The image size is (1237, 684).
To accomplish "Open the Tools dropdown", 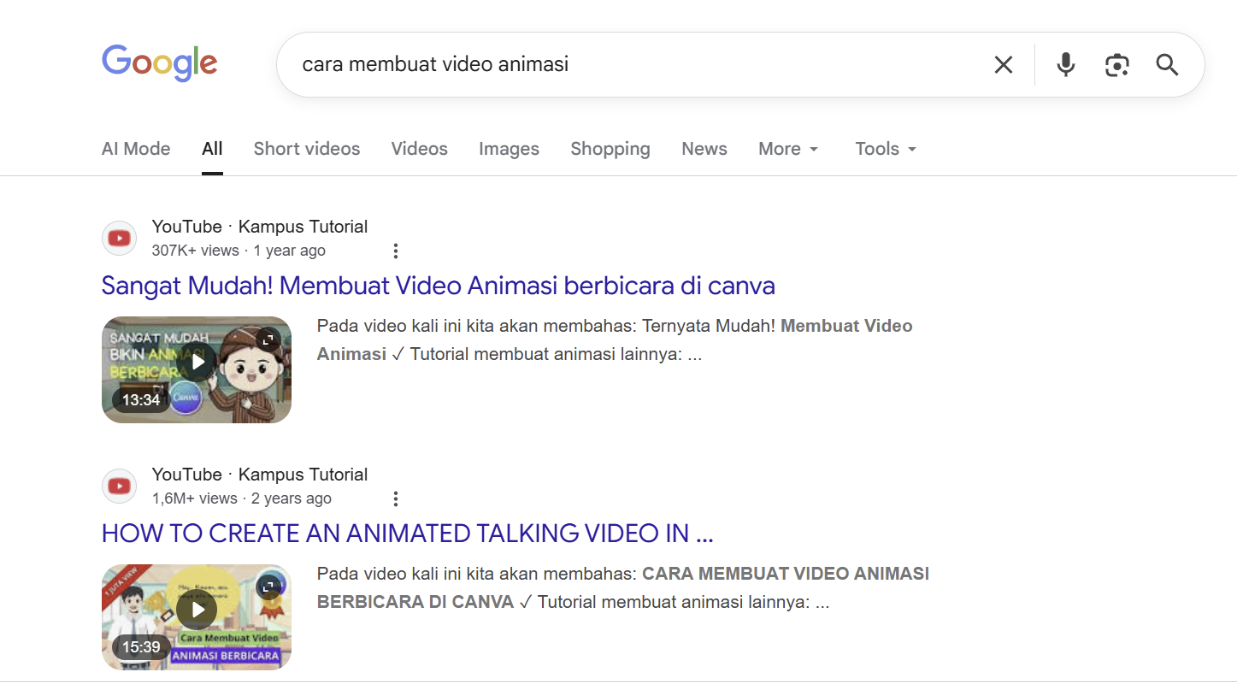I will 886,149.
